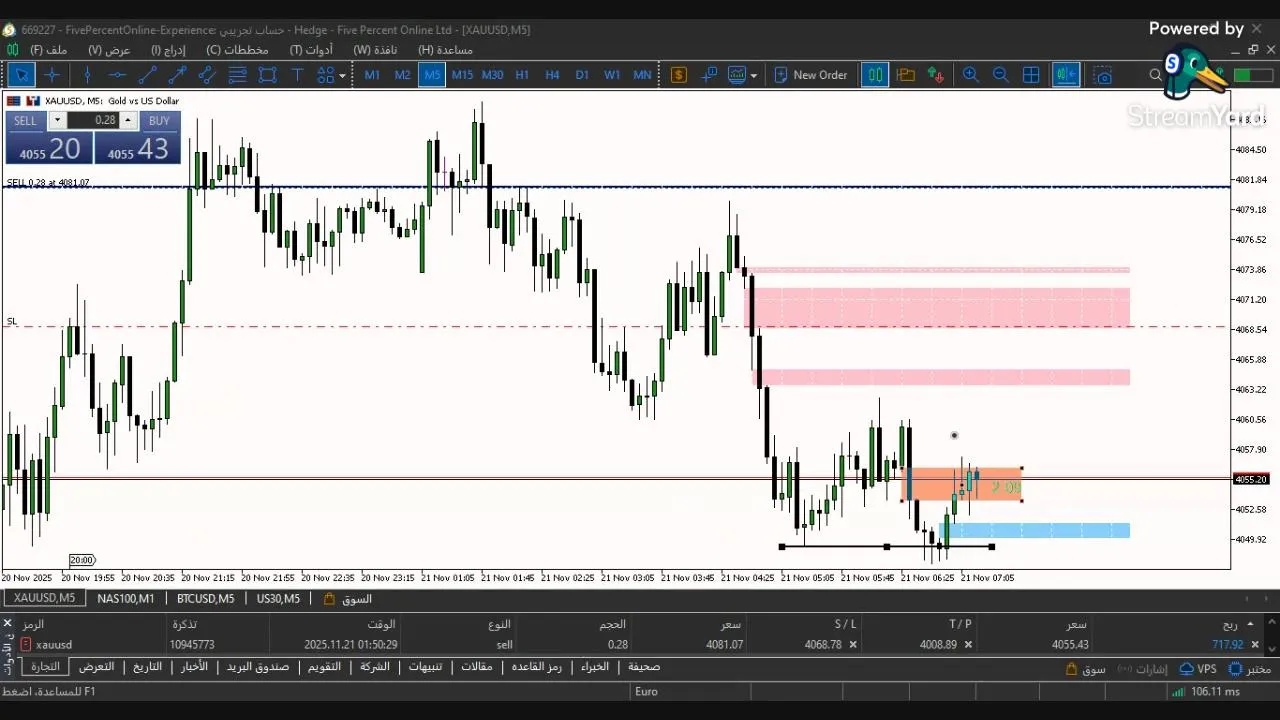1280x720 pixels.
Task: Choose the Fibonacci retracement tool
Action: pos(237,75)
